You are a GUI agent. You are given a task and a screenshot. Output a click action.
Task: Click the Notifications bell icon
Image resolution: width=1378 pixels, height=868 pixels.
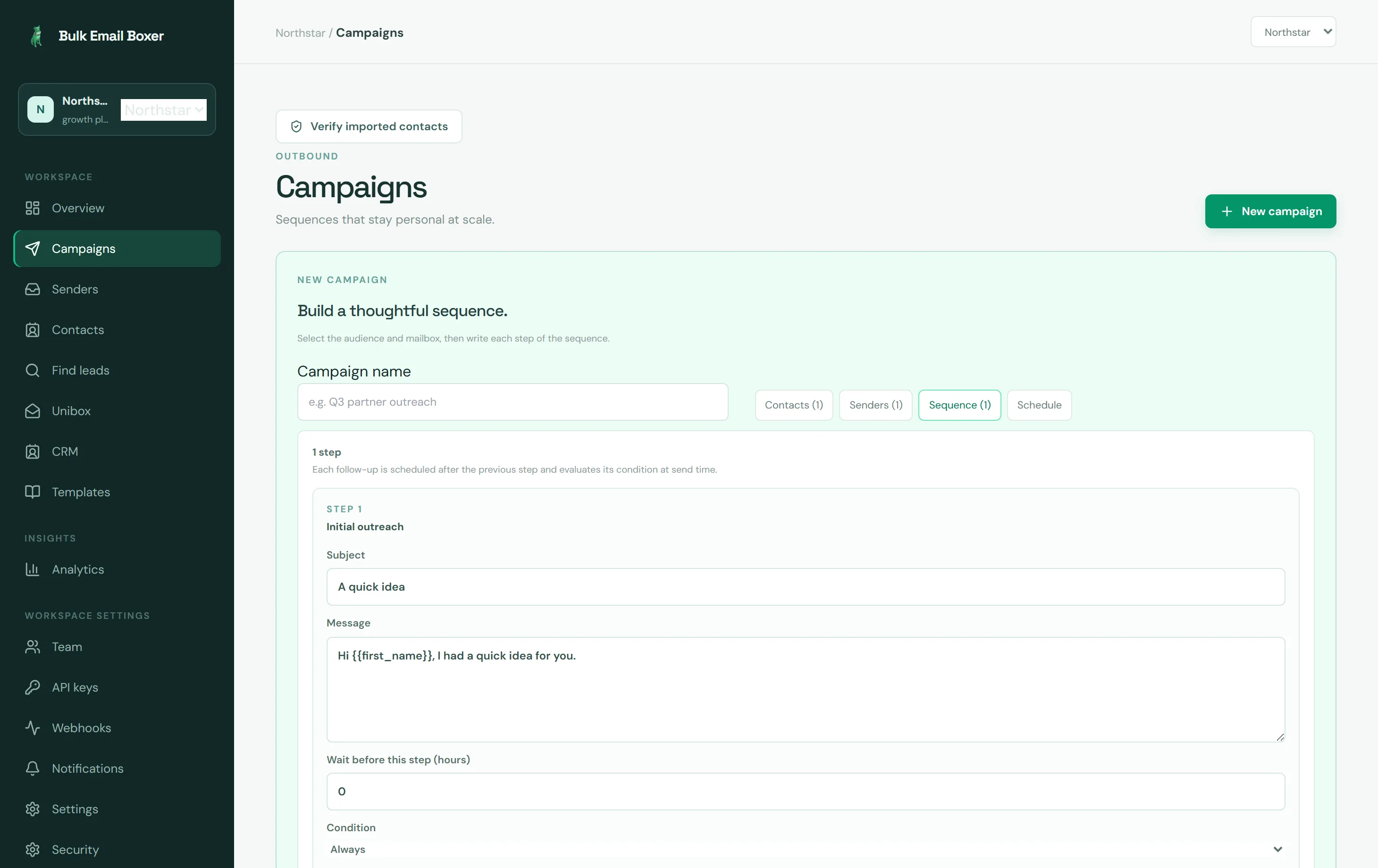tap(33, 768)
